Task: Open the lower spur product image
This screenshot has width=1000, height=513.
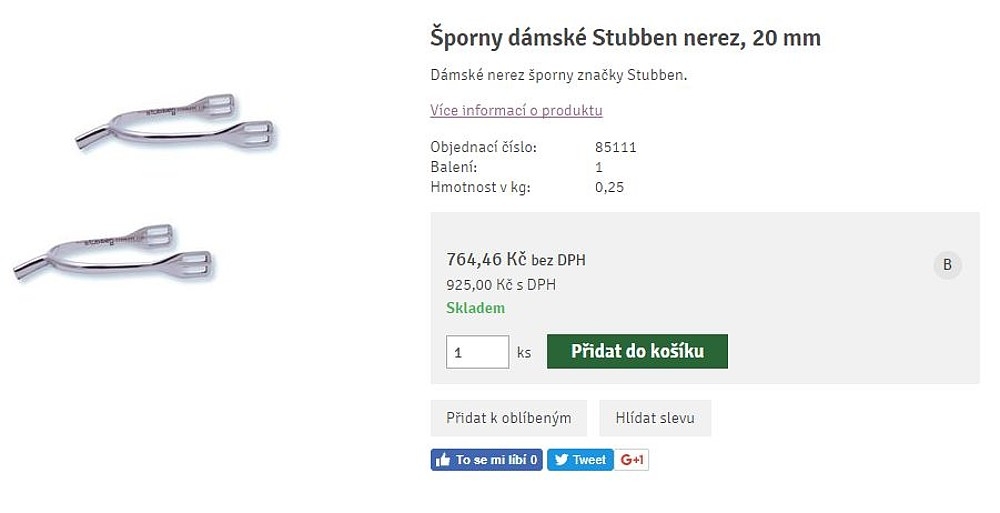Action: coord(112,253)
